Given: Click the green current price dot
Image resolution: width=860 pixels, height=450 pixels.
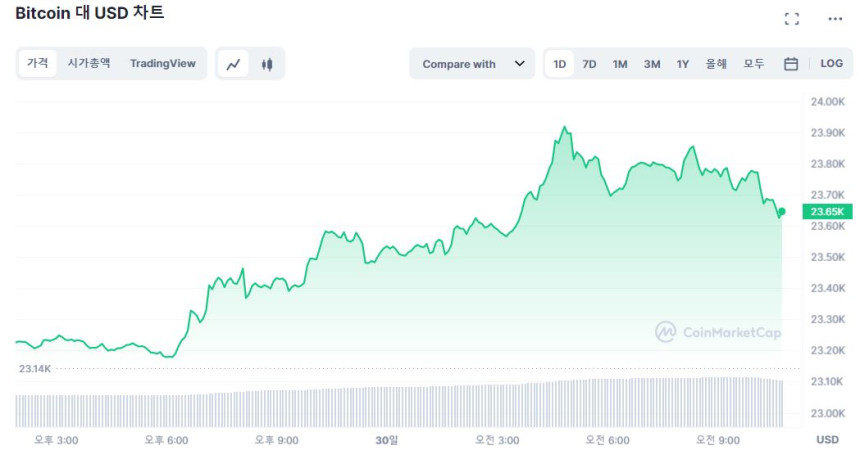Looking at the screenshot, I should pos(781,211).
